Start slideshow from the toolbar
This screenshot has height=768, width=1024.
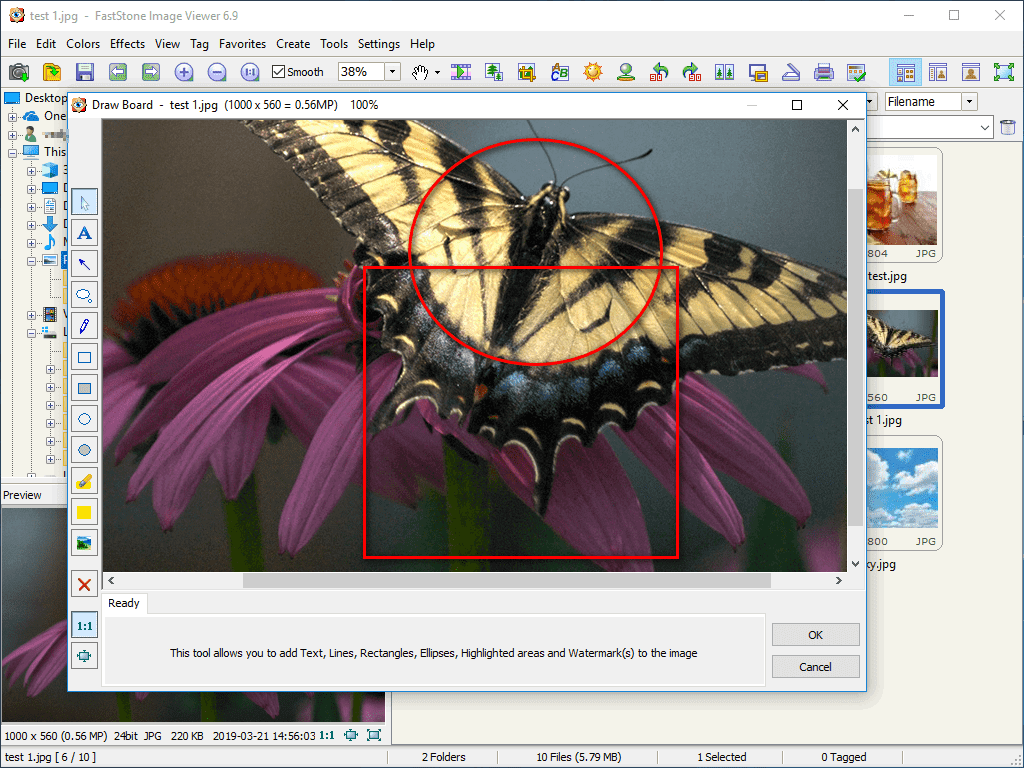point(461,72)
